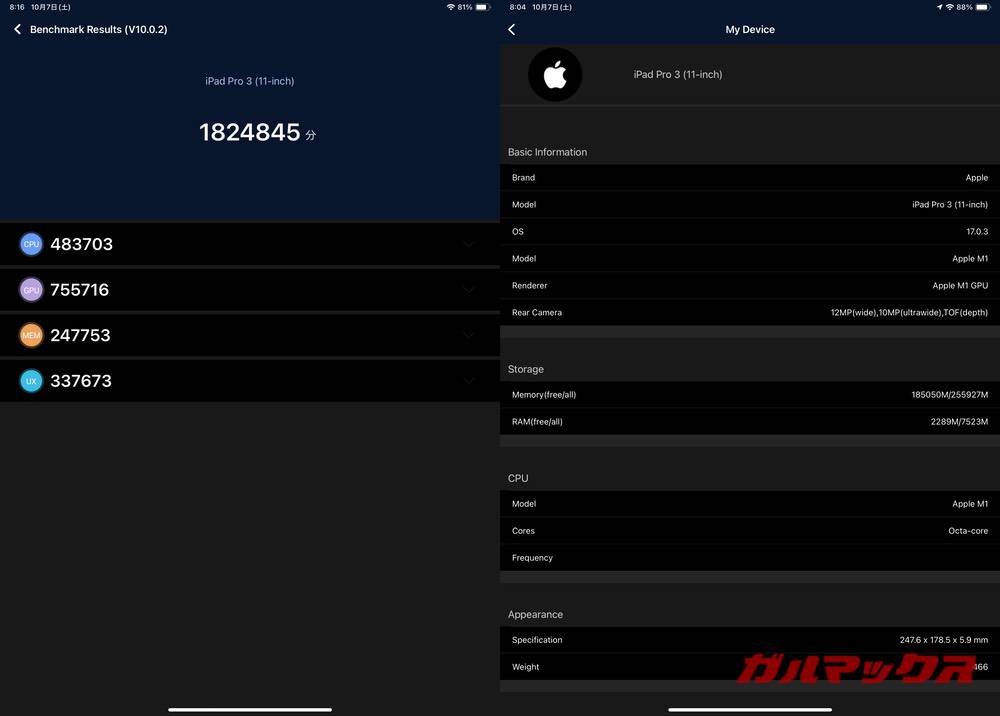Expand the GPU score details chevron

point(468,289)
